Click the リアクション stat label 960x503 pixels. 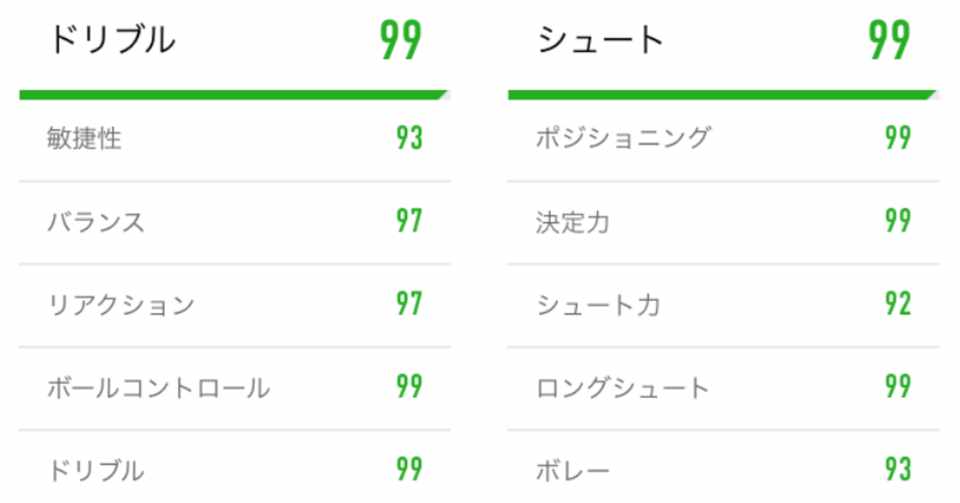point(120,305)
